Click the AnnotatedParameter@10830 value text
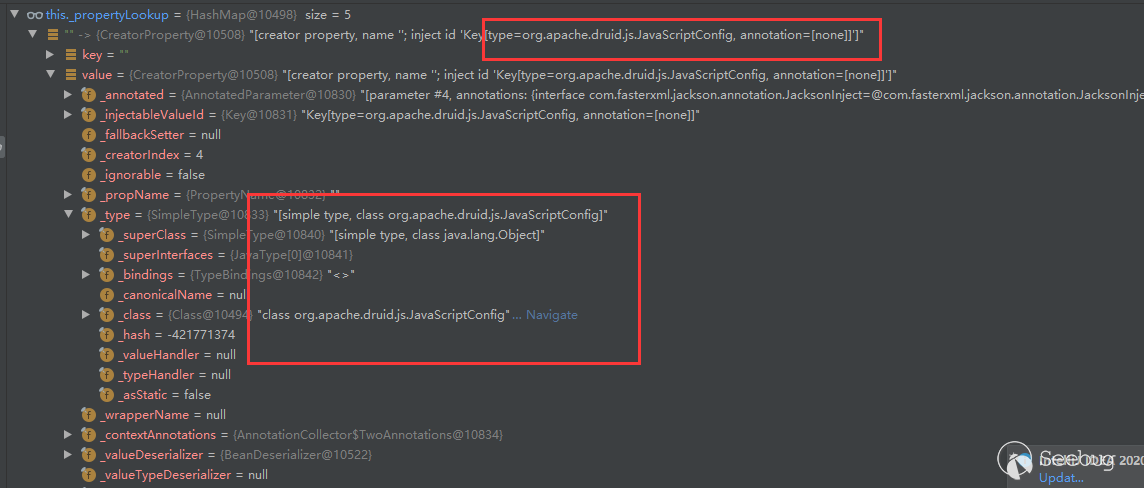This screenshot has width=1144, height=488. click(x=268, y=95)
